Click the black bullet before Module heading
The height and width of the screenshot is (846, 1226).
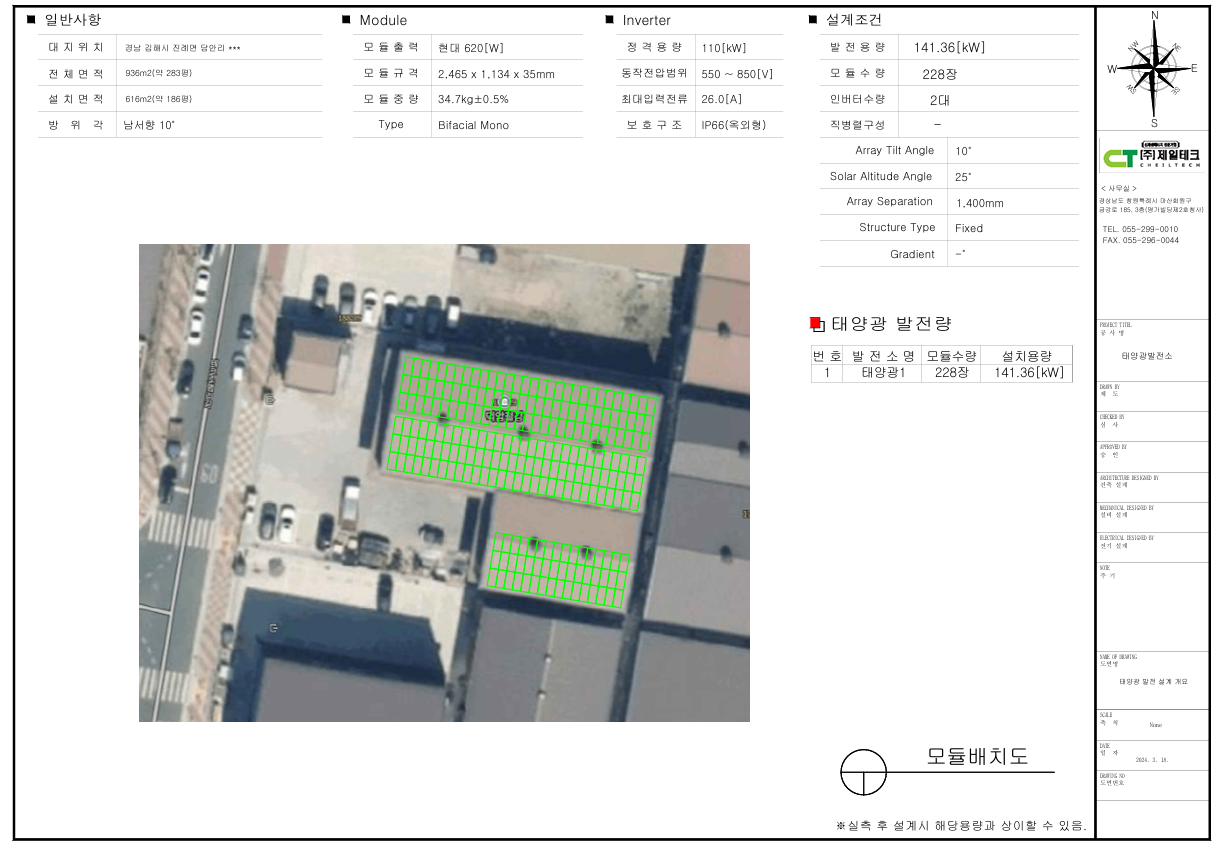(346, 20)
